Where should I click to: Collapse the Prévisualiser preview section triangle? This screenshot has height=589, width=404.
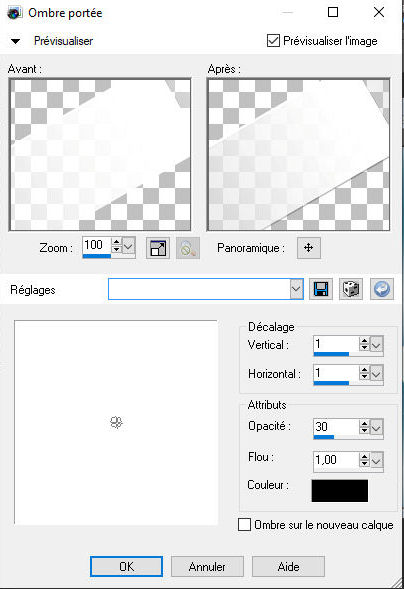coord(15,41)
